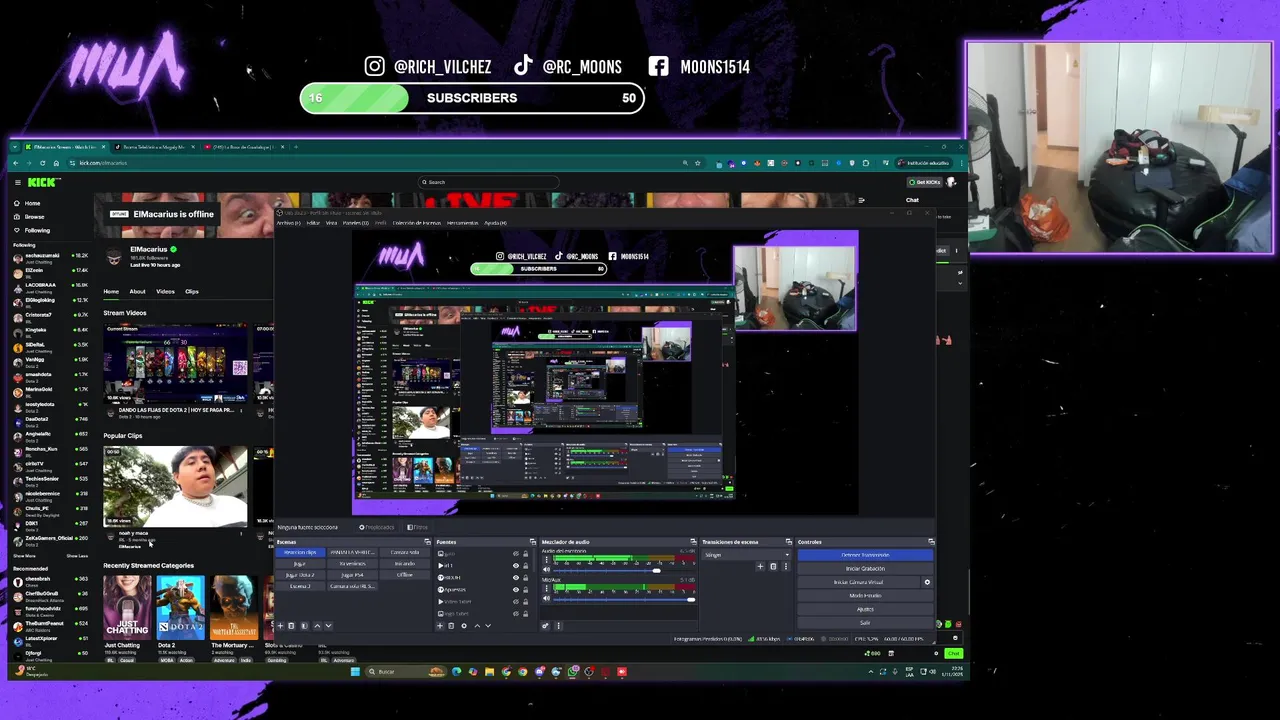Screen dimensions: 1280x720
Task: Open Audio del escritorio options menu dots
Action: [x=547, y=559]
